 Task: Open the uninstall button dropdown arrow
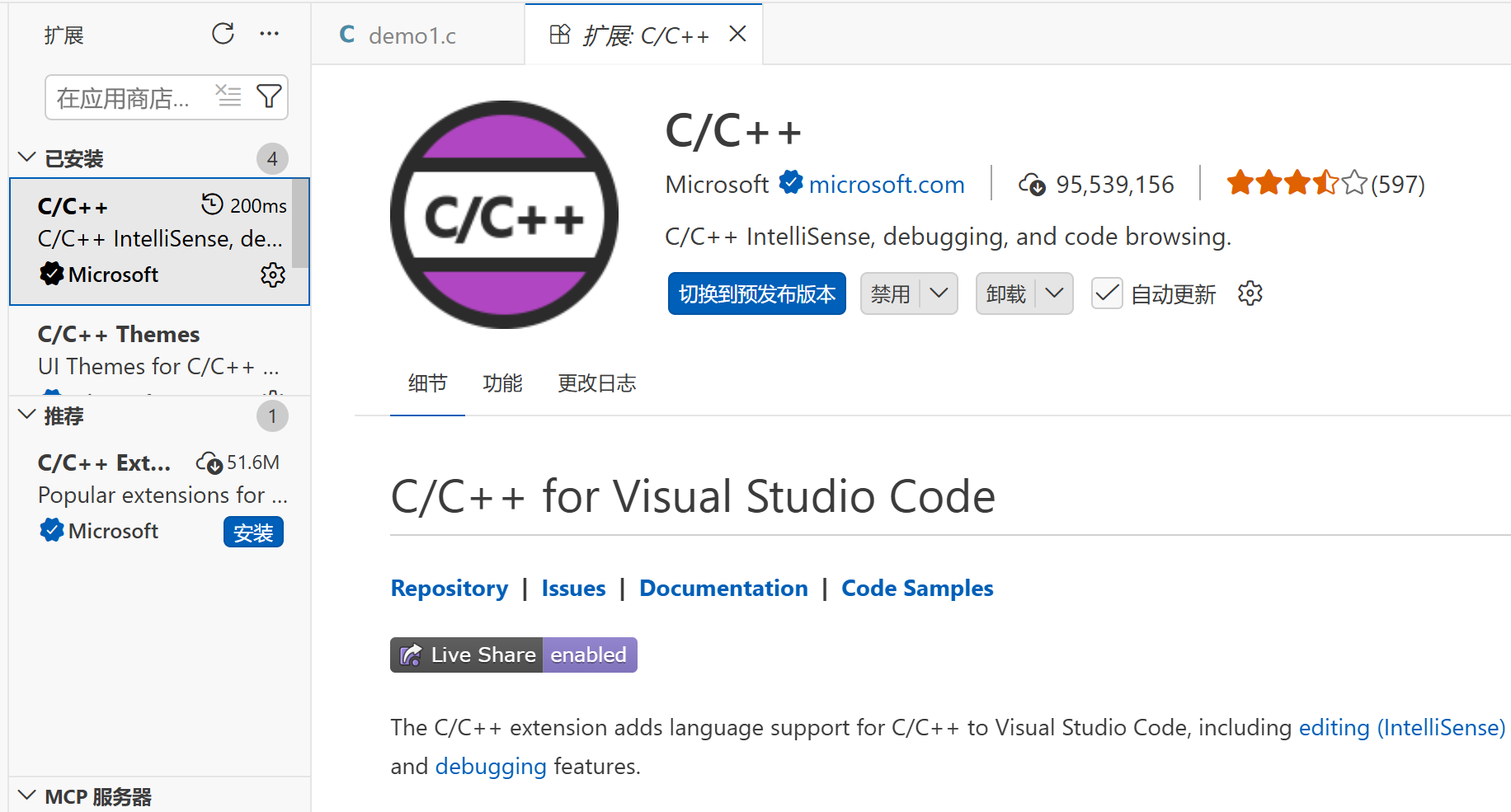pos(1054,293)
